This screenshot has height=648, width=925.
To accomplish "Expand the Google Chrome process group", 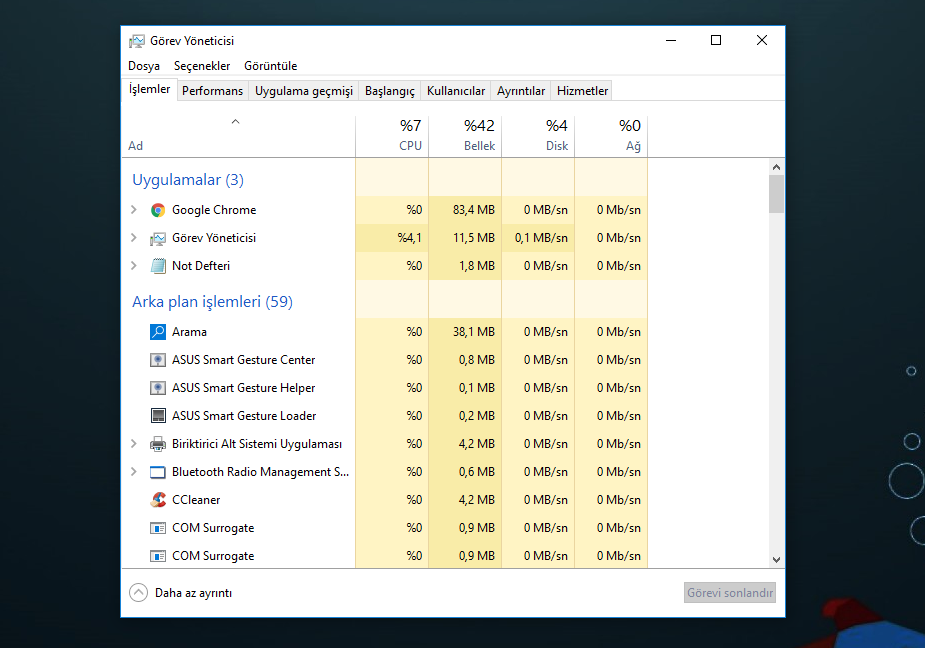I will pyautogui.click(x=134, y=210).
